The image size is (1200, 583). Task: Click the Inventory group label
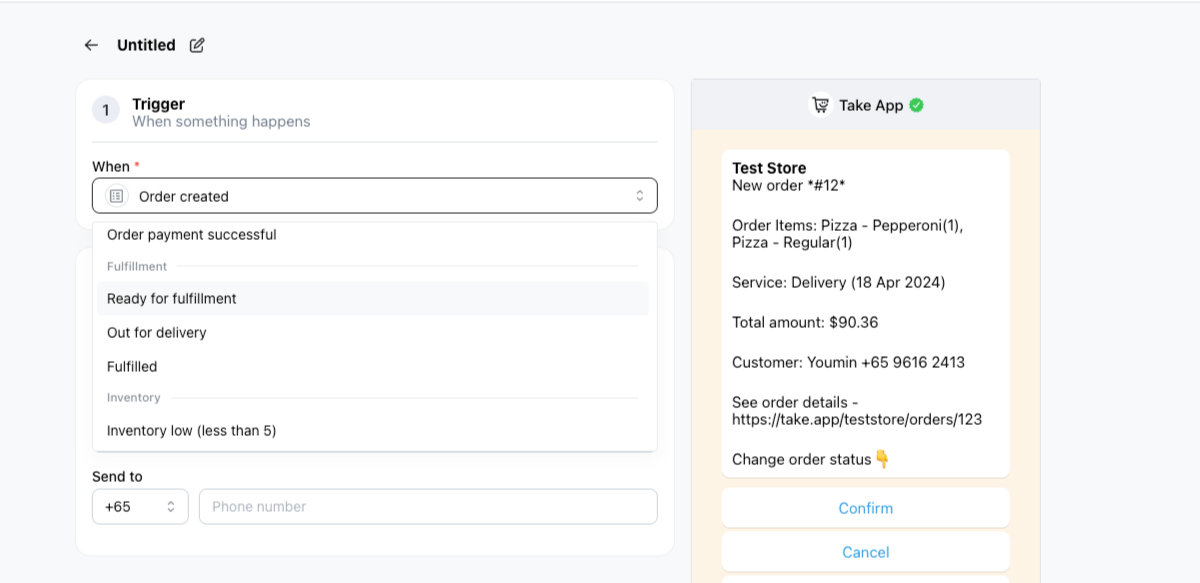point(134,398)
